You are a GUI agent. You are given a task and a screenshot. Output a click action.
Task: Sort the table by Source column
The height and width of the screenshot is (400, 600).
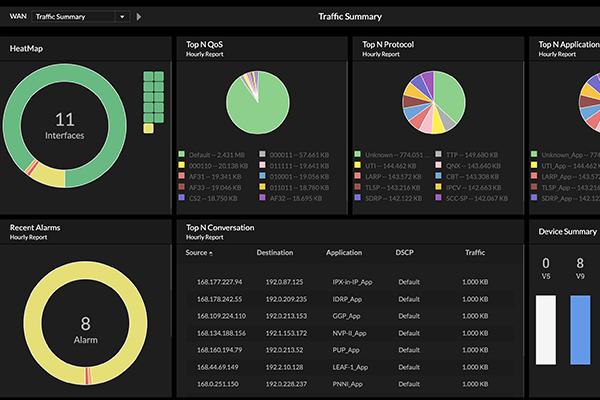pyautogui.click(x=199, y=253)
